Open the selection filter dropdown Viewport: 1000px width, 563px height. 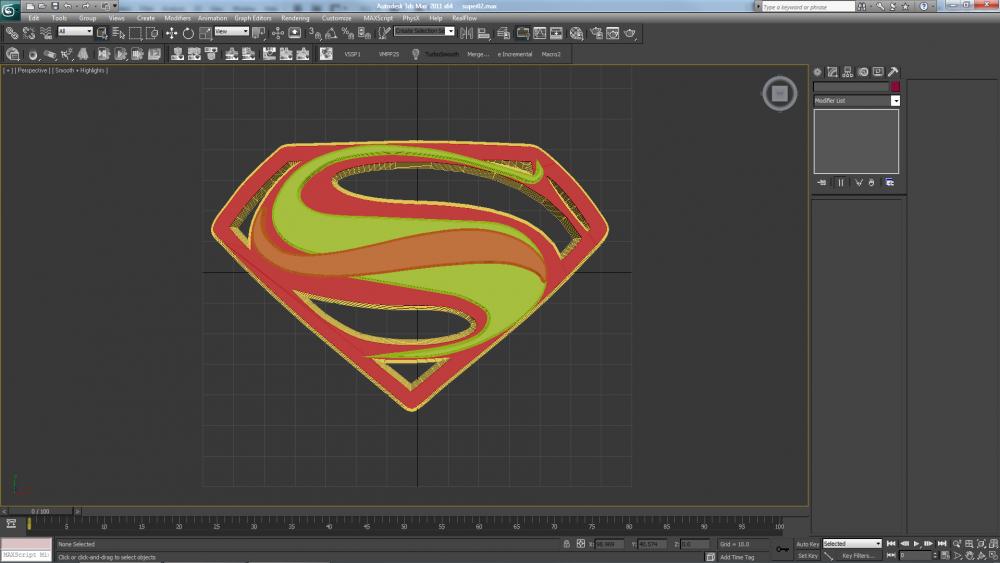point(75,31)
